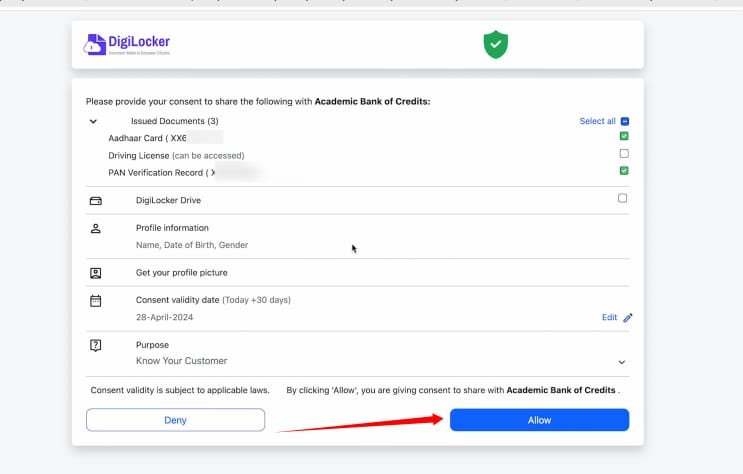The image size is (743, 474).
Task: Enable the DigiLocker Drive checkbox
Action: pyautogui.click(x=623, y=199)
